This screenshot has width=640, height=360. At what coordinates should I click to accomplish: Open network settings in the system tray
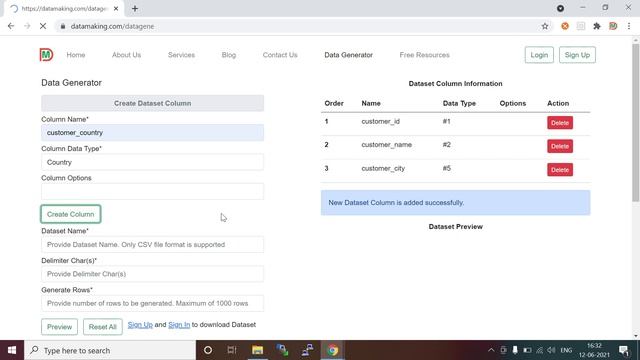point(540,350)
